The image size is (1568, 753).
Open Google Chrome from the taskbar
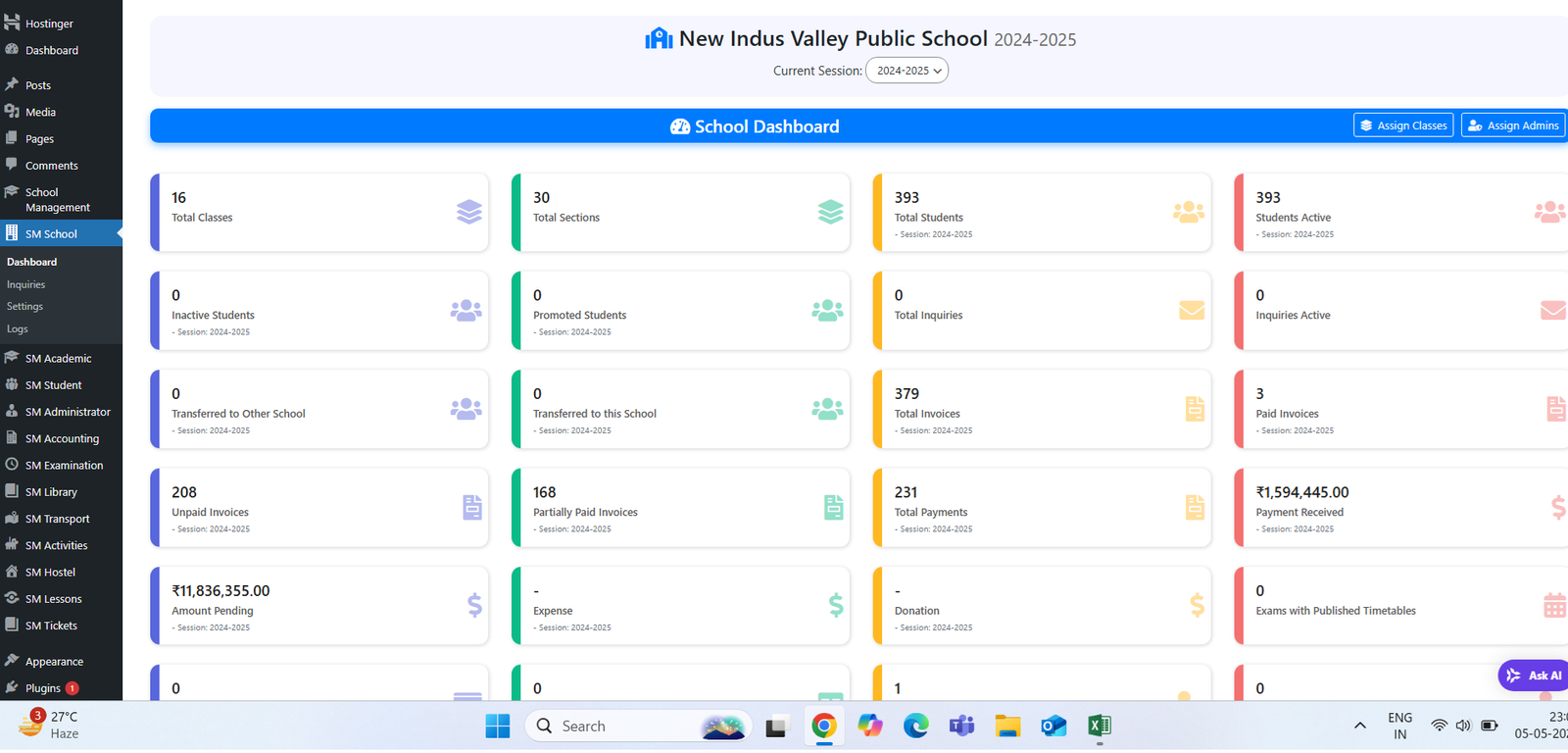pyautogui.click(x=824, y=726)
